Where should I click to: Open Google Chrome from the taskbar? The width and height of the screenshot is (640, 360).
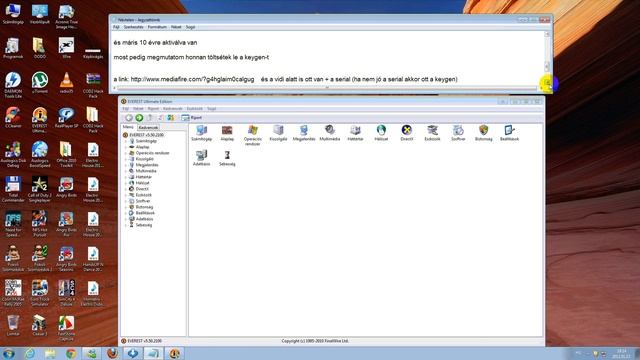71,353
